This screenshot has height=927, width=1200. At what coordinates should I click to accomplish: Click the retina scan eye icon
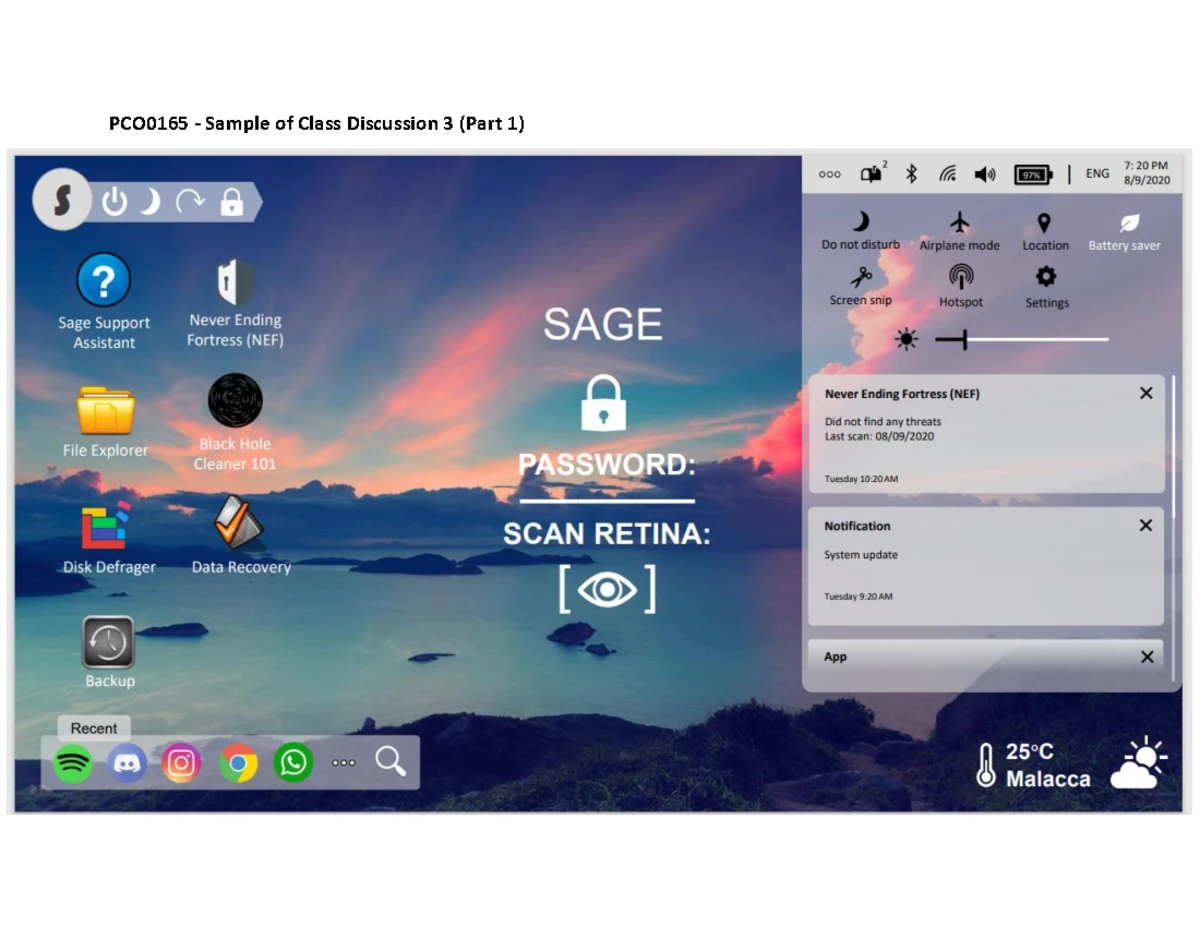pyautogui.click(x=607, y=589)
